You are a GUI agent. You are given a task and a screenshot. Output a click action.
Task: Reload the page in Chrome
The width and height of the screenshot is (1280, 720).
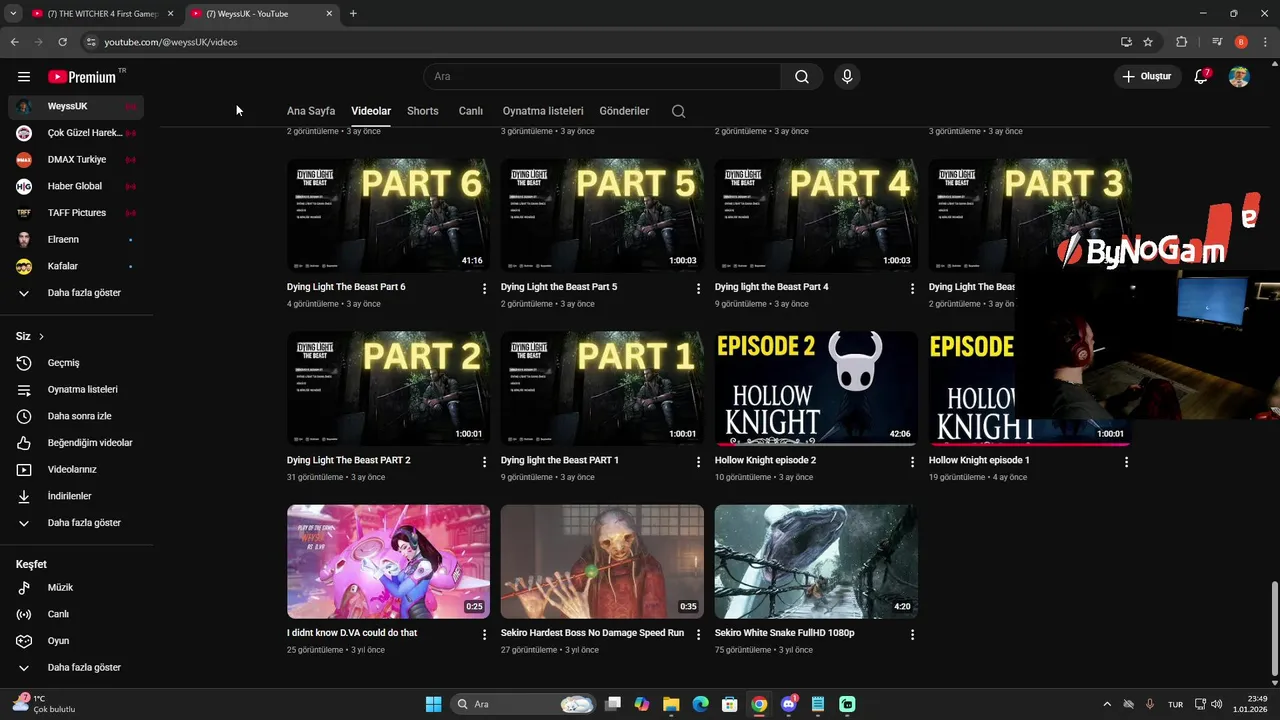coord(62,42)
